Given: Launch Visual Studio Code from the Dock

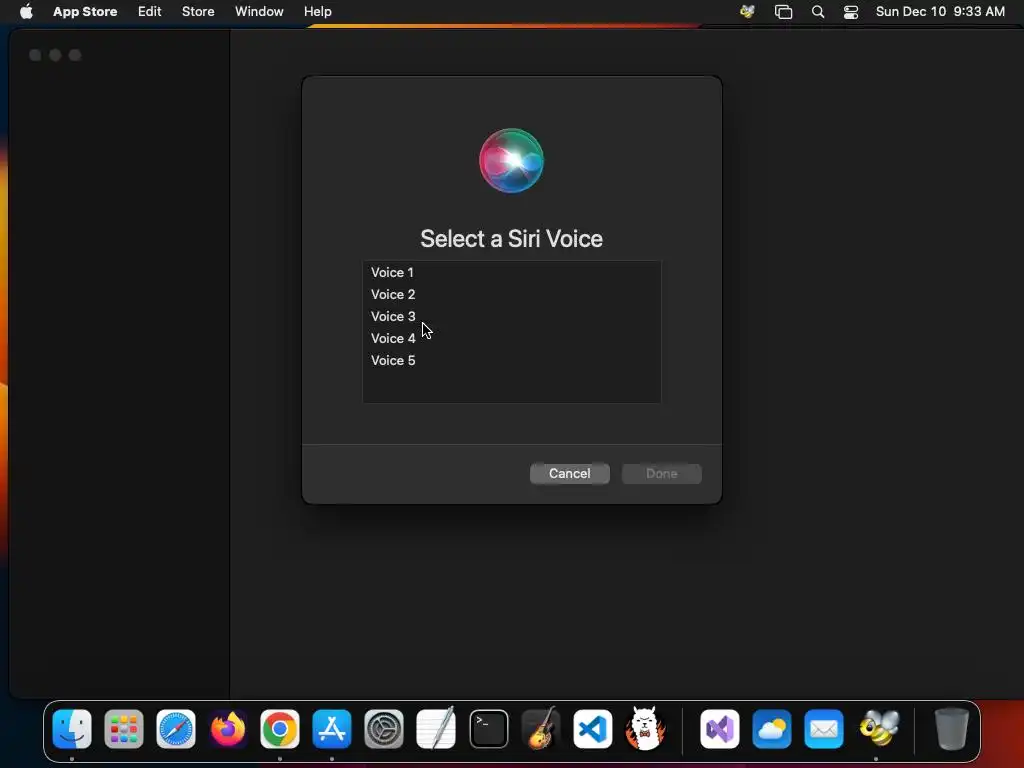Looking at the screenshot, I should click(x=593, y=729).
